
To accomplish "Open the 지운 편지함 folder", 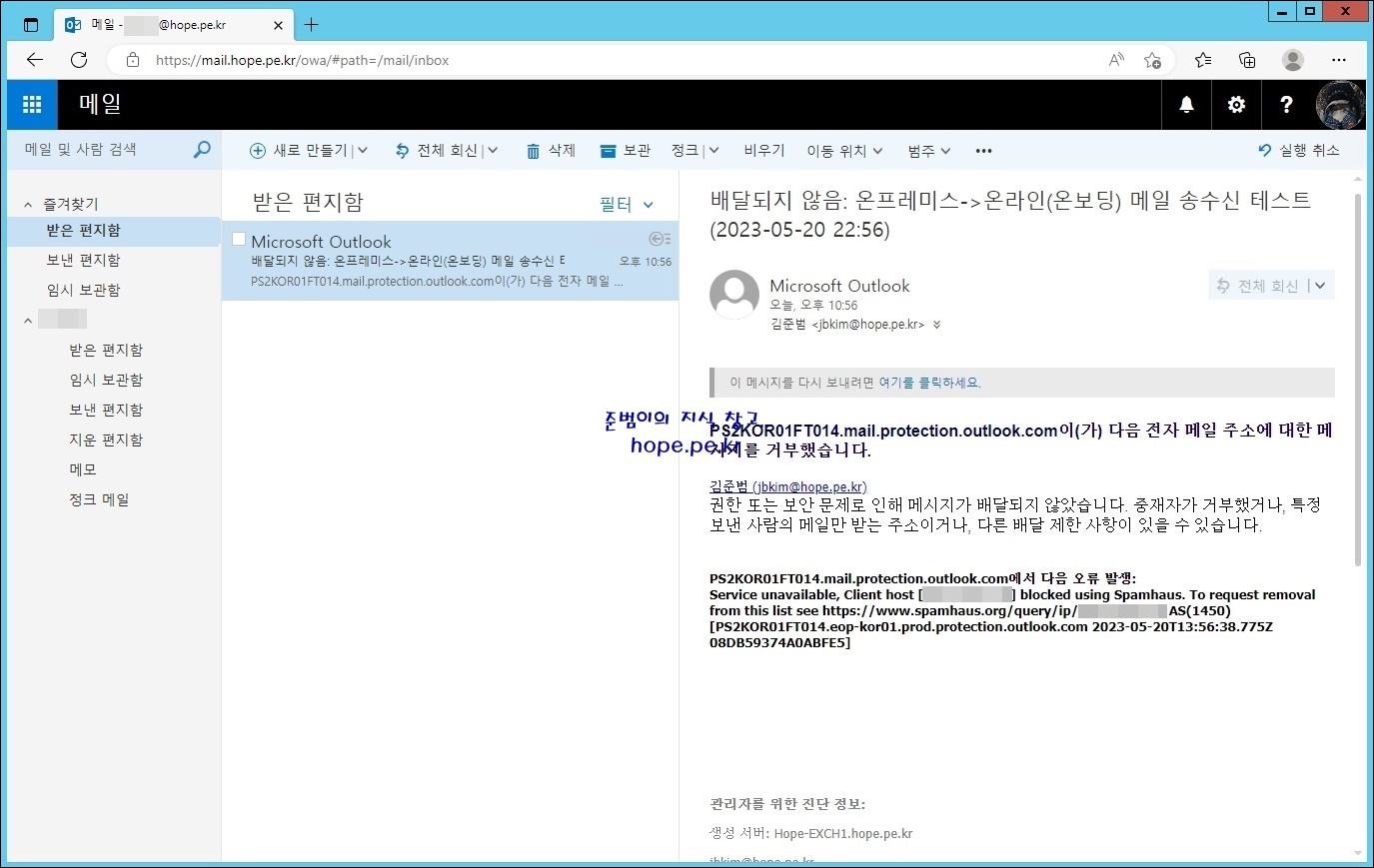I will pyautogui.click(x=106, y=440).
